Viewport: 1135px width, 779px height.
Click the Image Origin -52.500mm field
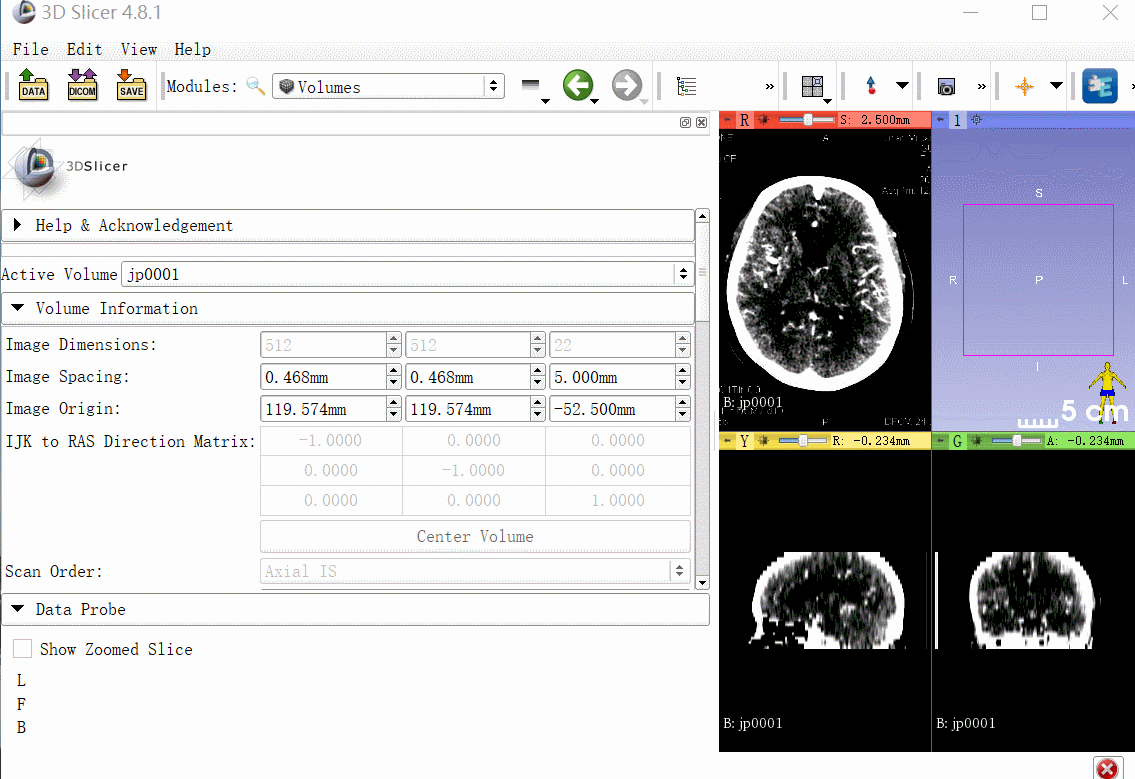pos(613,409)
